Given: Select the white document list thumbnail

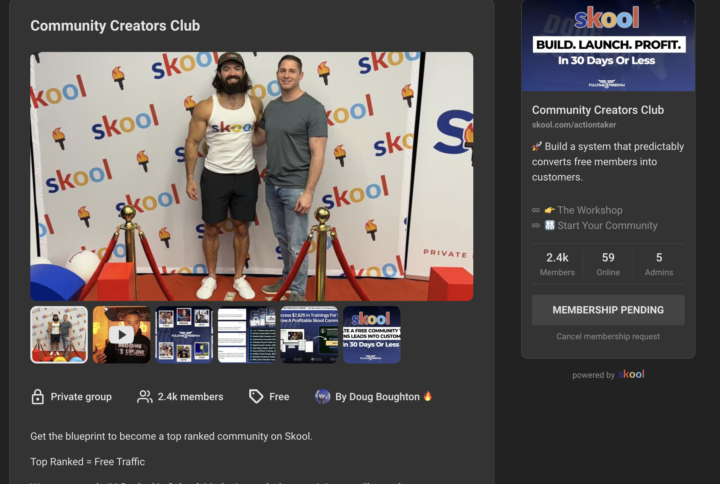Looking at the screenshot, I should pos(247,335).
